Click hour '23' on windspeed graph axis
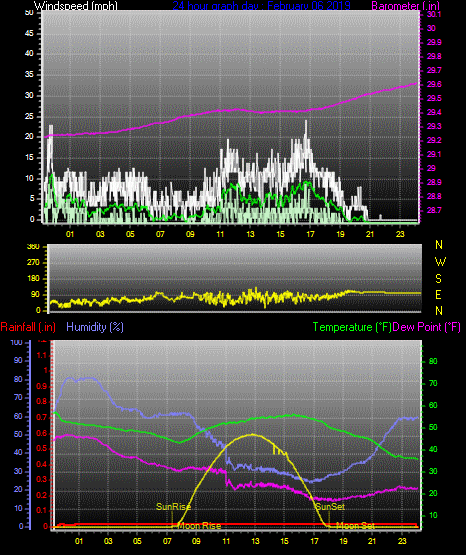This screenshot has height=555, width=466. click(400, 234)
